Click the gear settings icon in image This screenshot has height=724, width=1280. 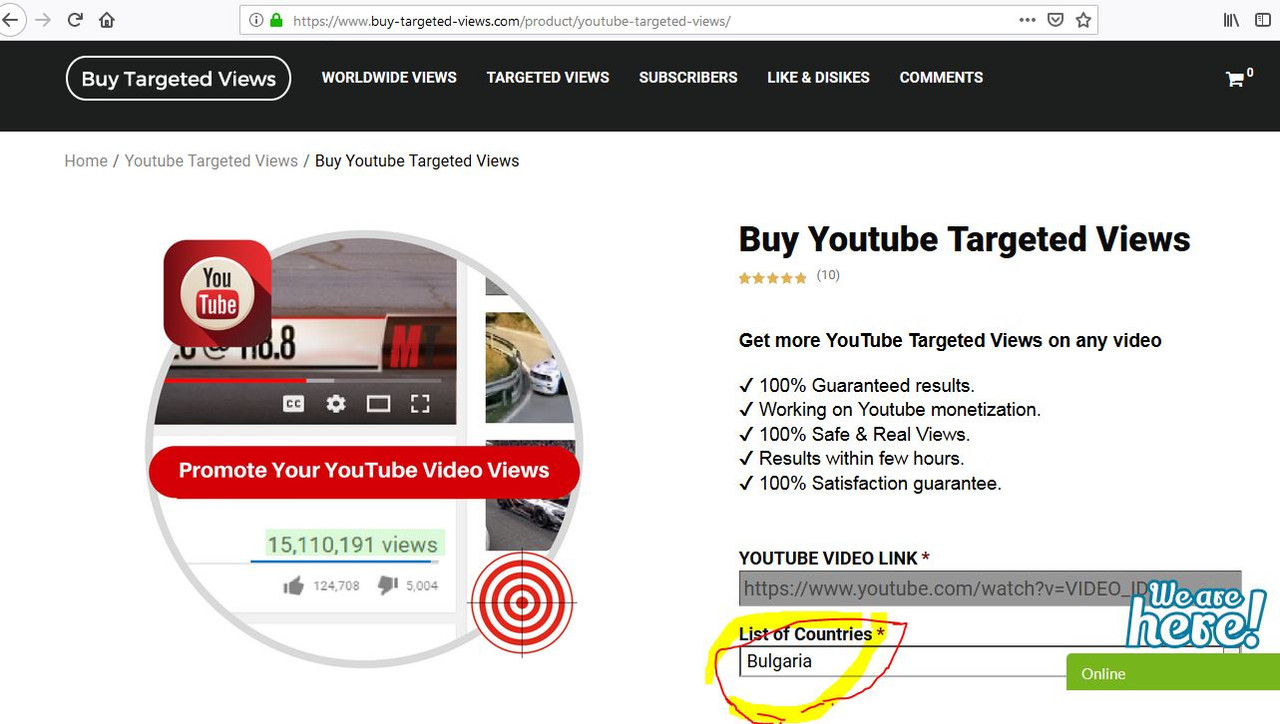point(336,404)
